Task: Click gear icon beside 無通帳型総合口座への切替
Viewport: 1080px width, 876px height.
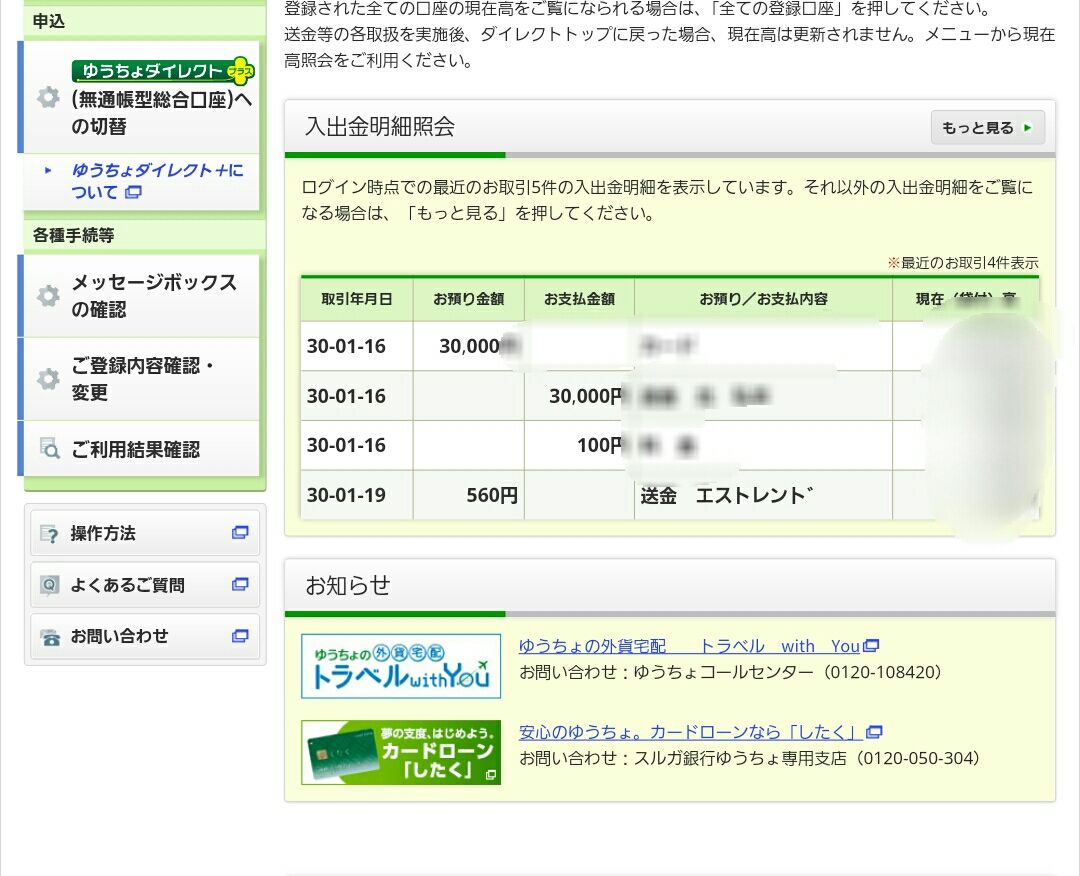Action: point(48,97)
